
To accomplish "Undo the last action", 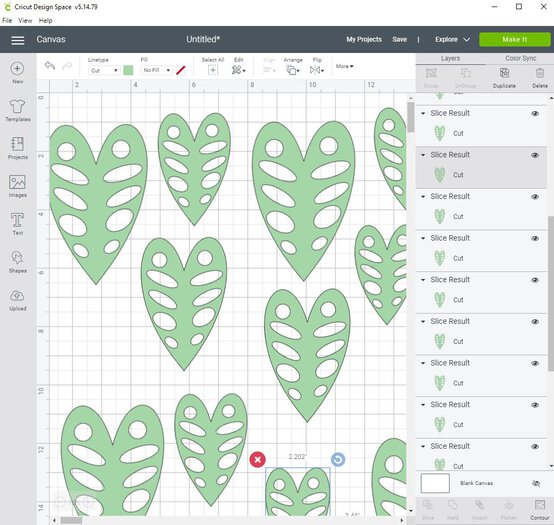I will (x=50, y=66).
